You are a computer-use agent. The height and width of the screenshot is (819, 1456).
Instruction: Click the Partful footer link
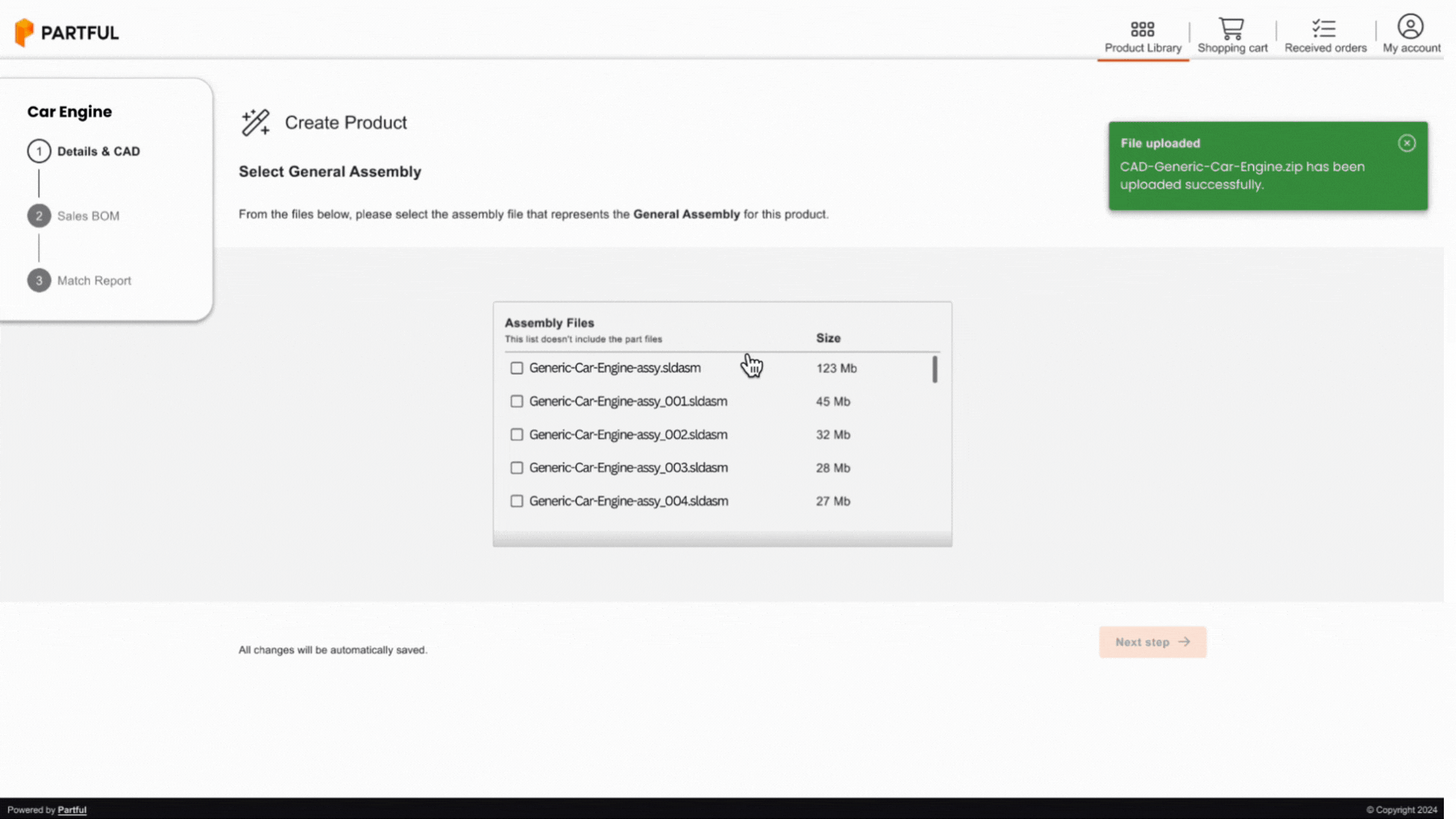point(72,810)
